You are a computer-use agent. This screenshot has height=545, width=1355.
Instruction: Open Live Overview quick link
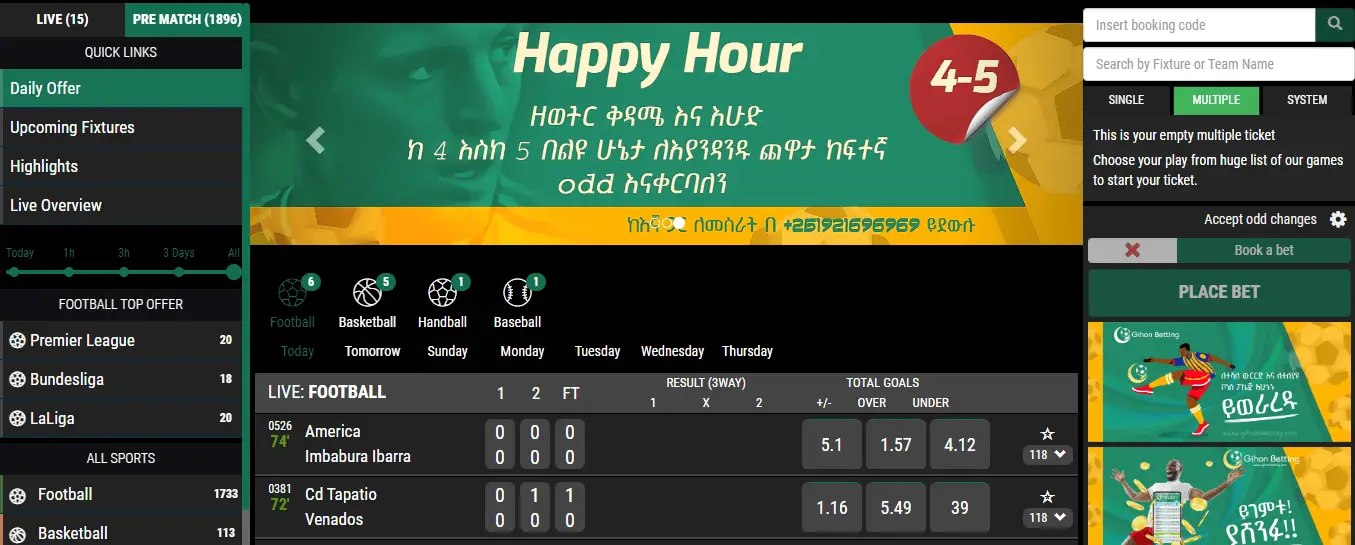[x=121, y=205]
